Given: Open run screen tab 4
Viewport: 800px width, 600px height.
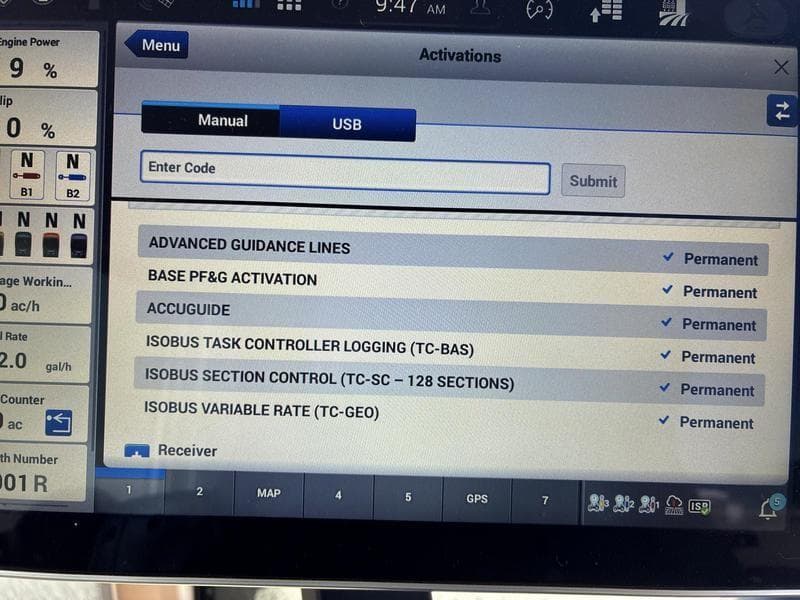Looking at the screenshot, I should pos(338,495).
